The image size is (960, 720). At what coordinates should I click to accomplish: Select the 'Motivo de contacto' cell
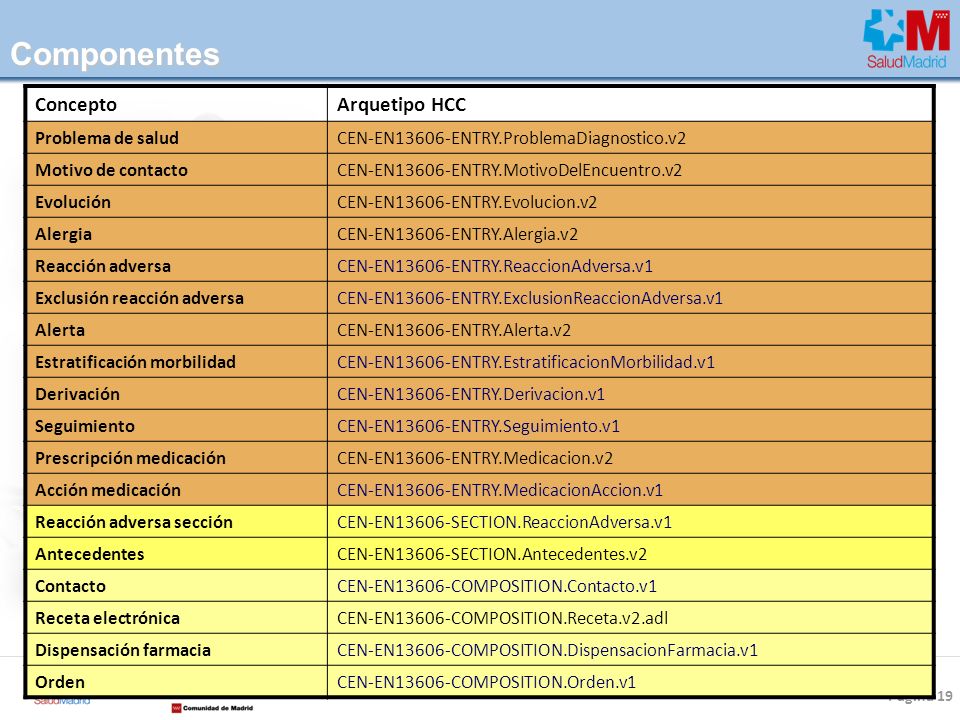click(177, 170)
